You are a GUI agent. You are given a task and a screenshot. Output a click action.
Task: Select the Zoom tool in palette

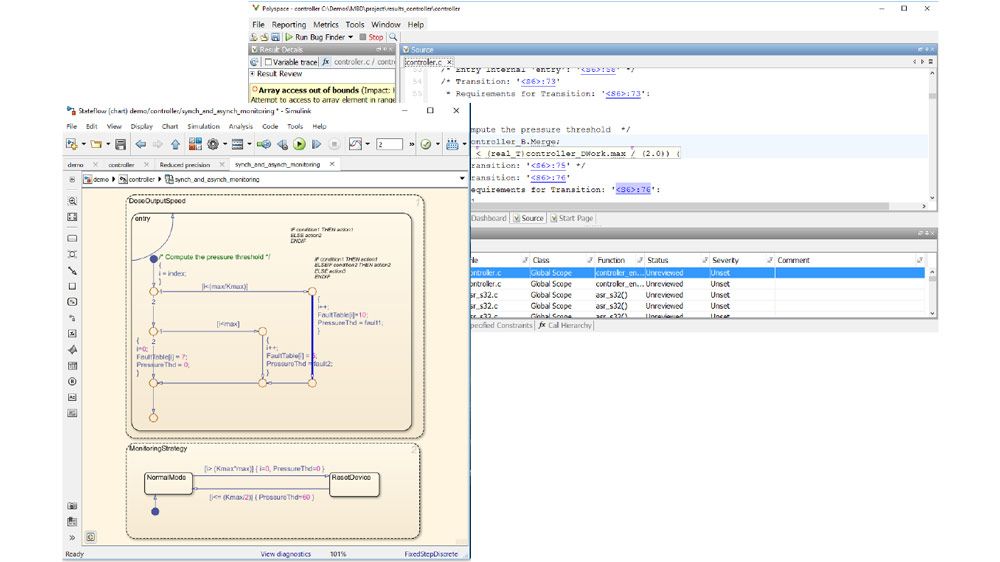tap(72, 201)
